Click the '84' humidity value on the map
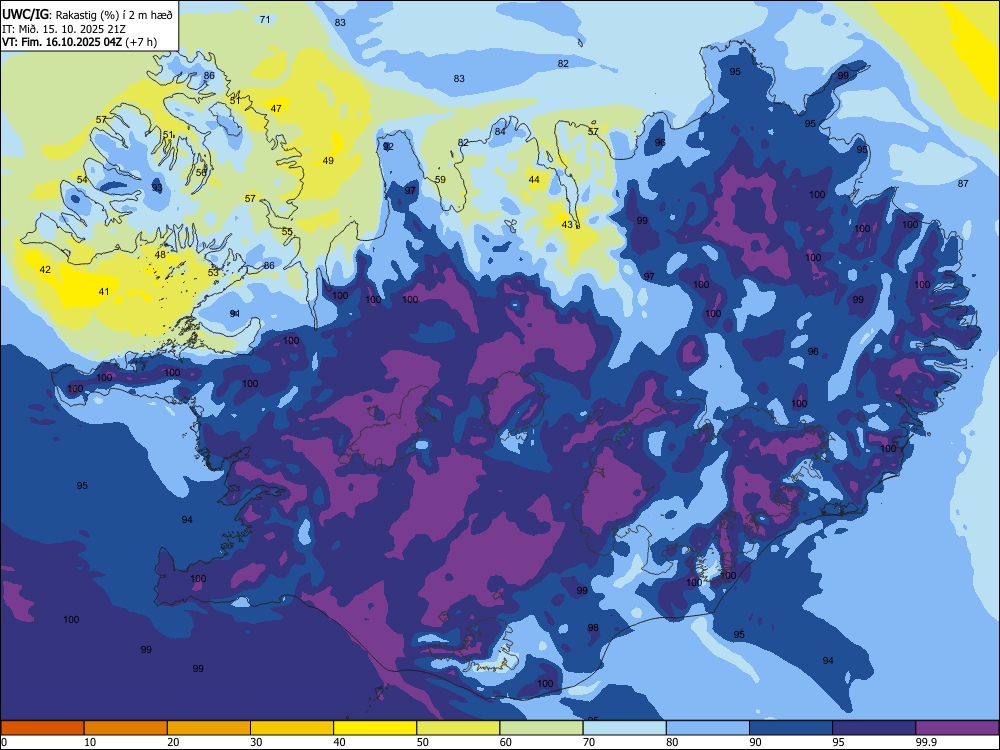Viewport: 1000px width, 750px height. point(500,131)
